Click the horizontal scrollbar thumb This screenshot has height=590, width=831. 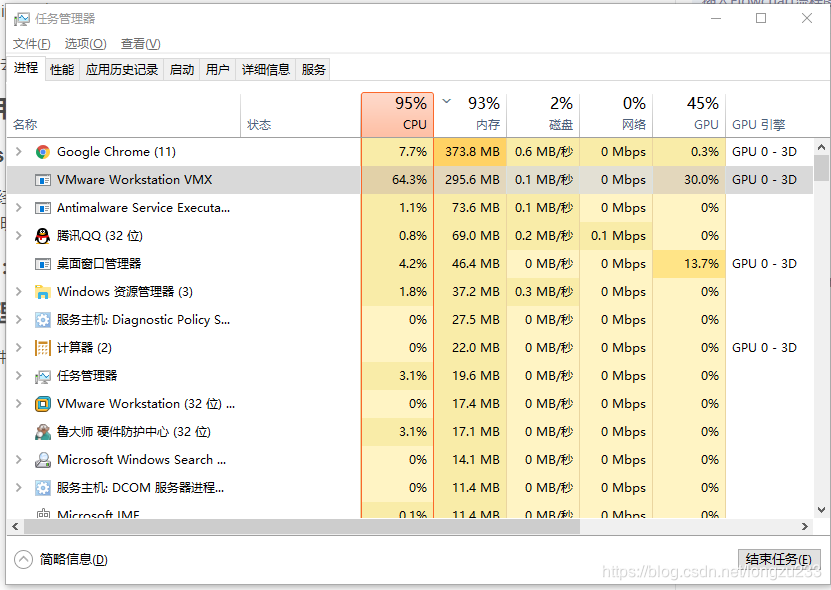(x=302, y=526)
